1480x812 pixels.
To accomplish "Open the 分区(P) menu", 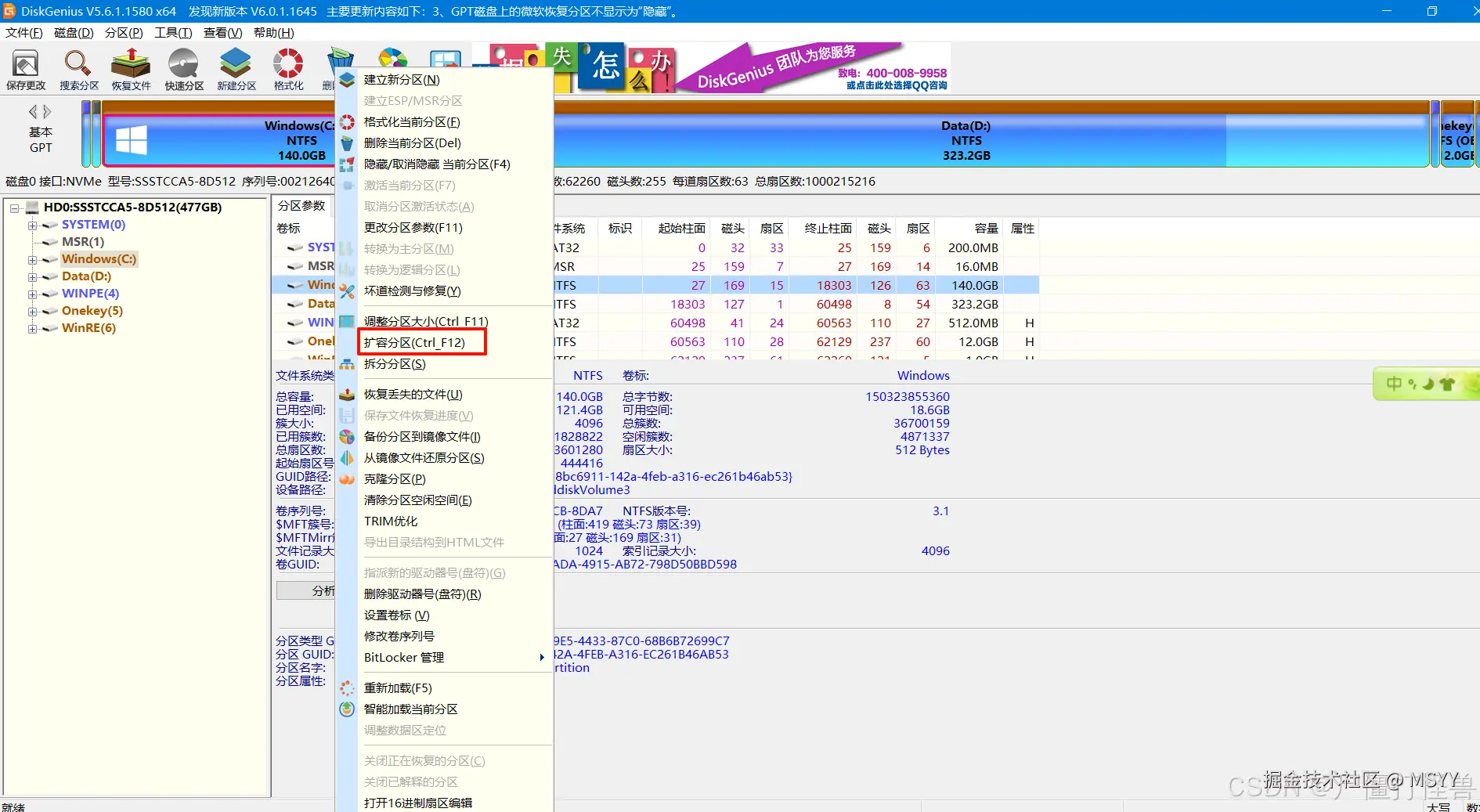I will tap(124, 33).
